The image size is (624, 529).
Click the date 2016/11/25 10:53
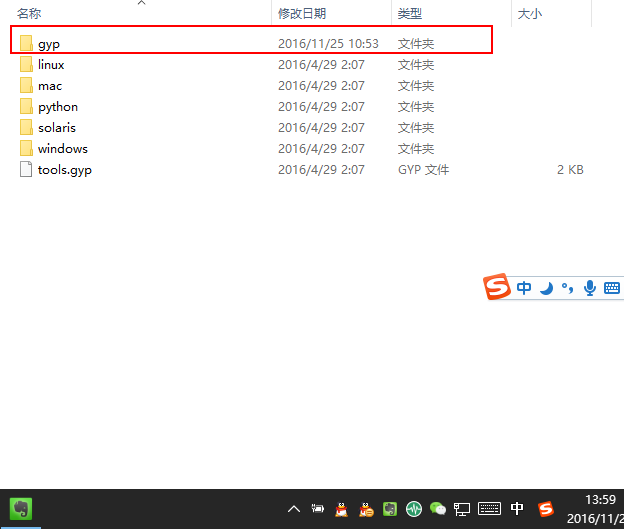point(328,44)
